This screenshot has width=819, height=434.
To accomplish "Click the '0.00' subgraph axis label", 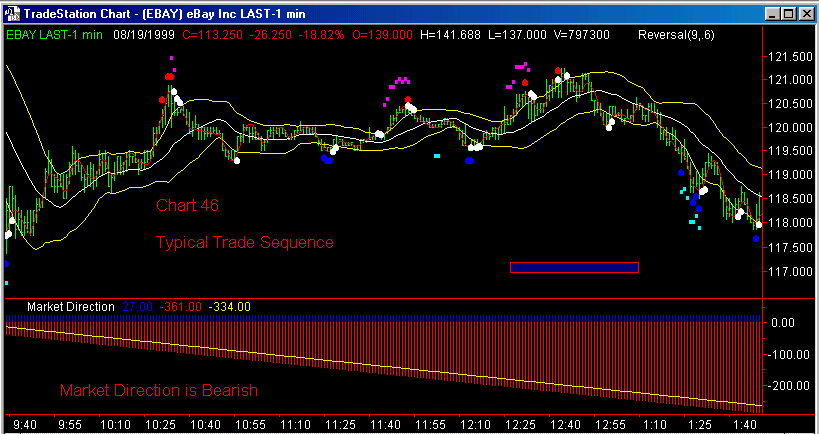I will tap(783, 323).
